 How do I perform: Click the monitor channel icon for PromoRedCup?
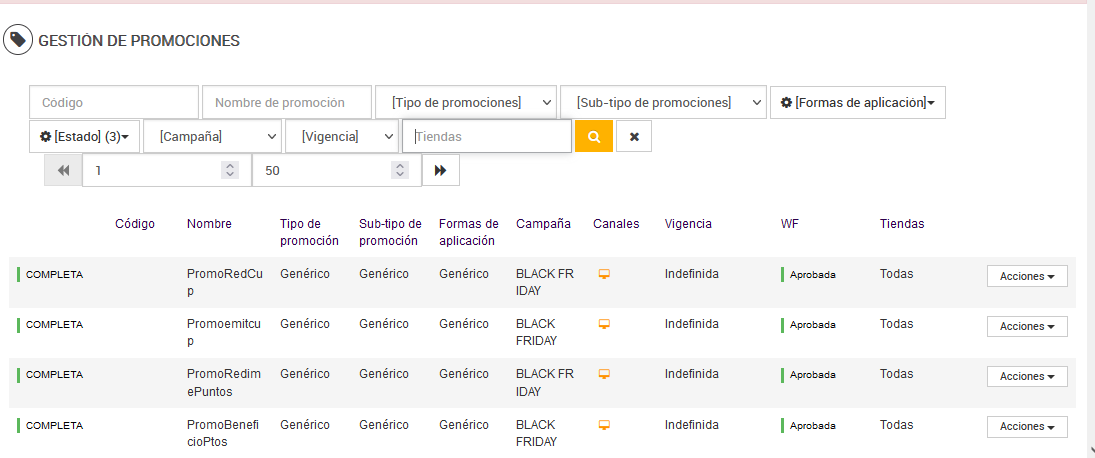coord(604,274)
